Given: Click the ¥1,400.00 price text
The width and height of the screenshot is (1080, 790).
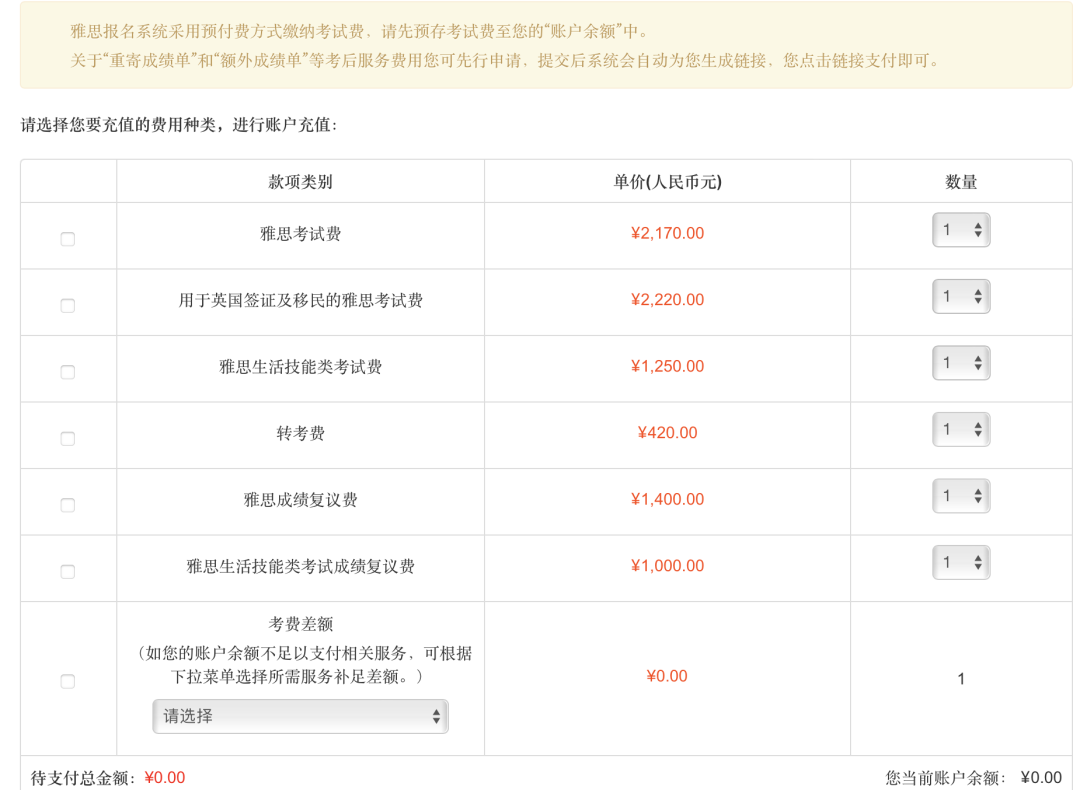Looking at the screenshot, I should [x=667, y=499].
